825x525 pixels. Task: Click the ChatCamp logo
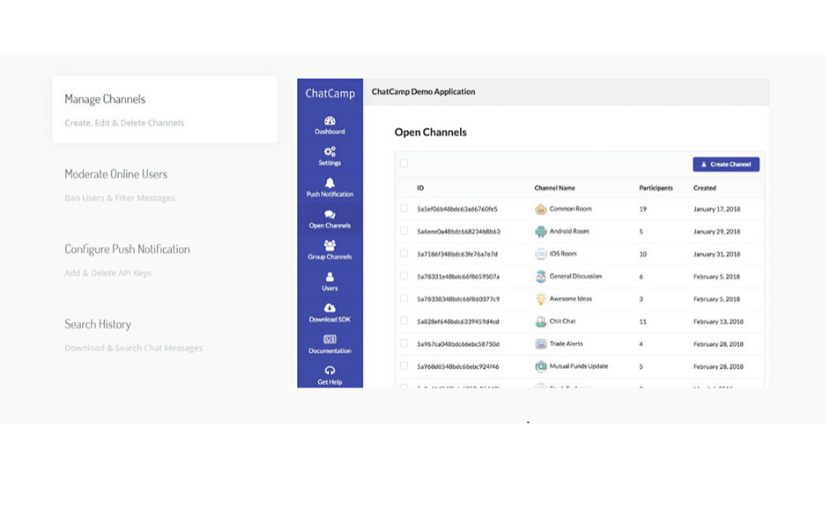(330, 93)
